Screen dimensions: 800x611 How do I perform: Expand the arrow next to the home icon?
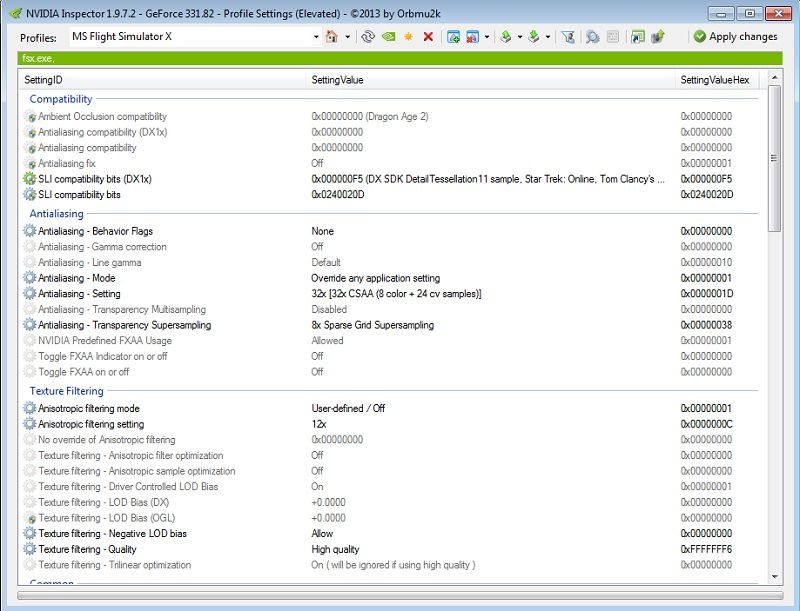[347, 37]
